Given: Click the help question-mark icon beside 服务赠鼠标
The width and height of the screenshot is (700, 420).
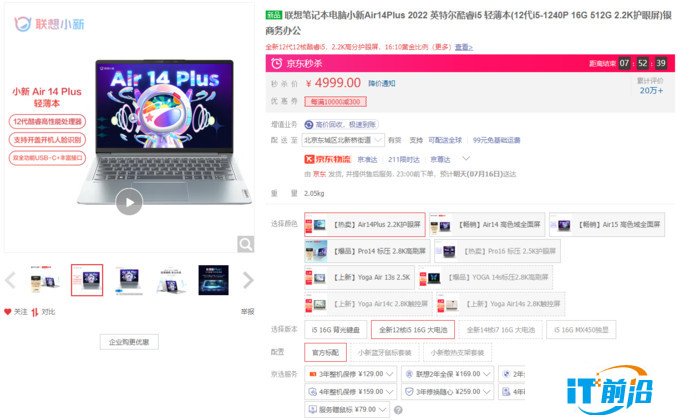Looking at the screenshot, I should [398, 410].
